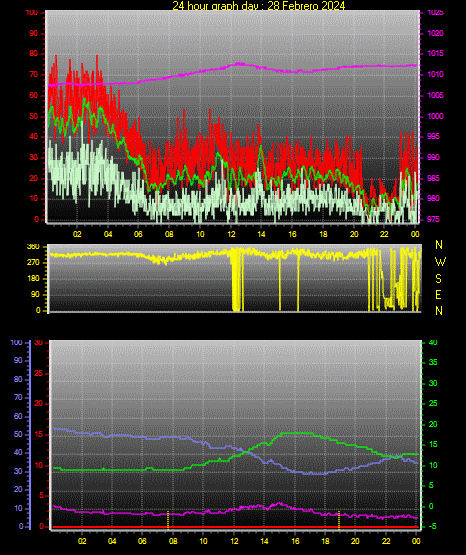
Task: Click the red wind speed label 50
Action: pos(34,116)
